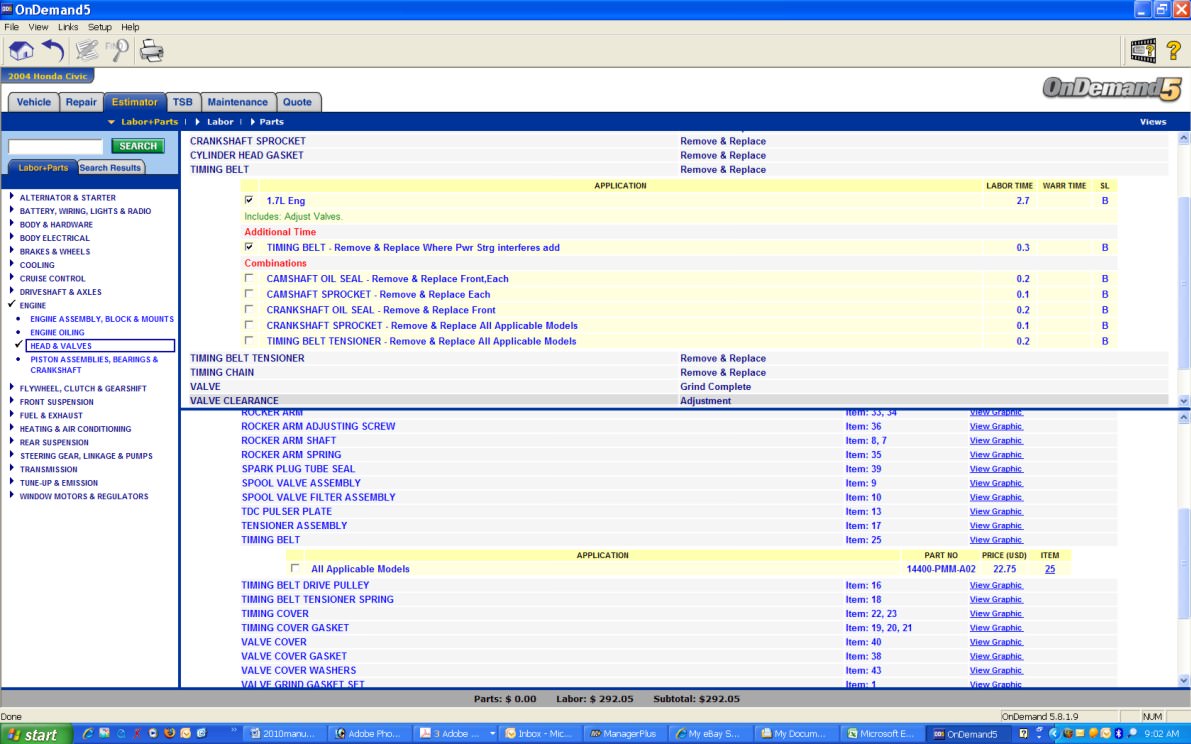Click the Print icon in the toolbar
Image resolution: width=1191 pixels, height=744 pixels.
151,50
